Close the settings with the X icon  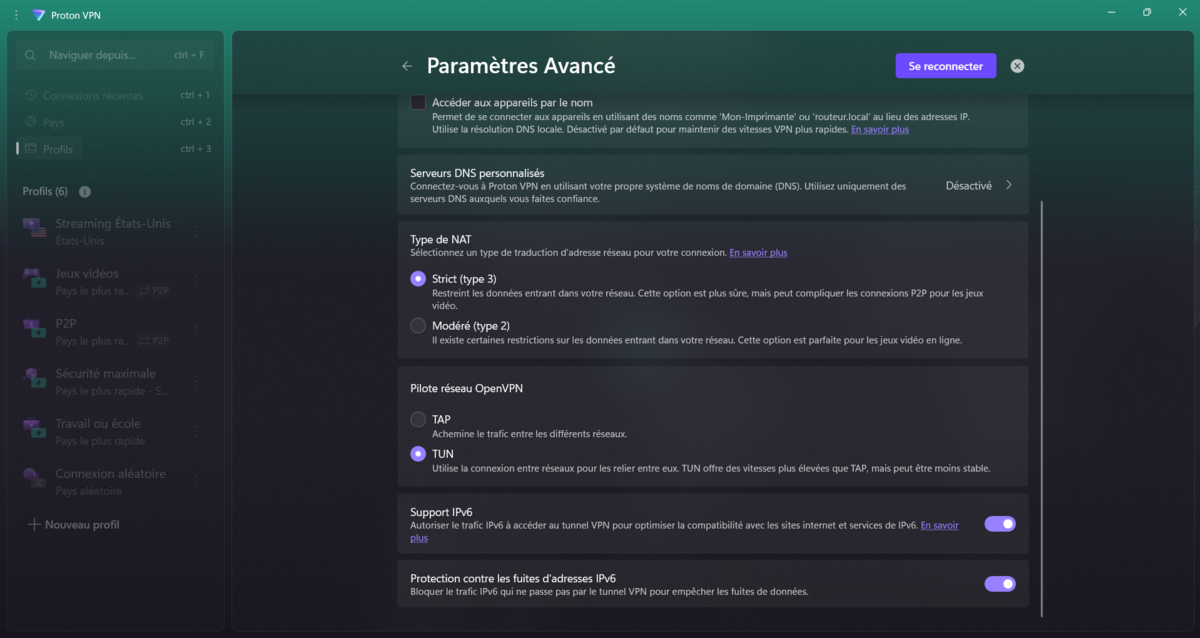point(1017,66)
